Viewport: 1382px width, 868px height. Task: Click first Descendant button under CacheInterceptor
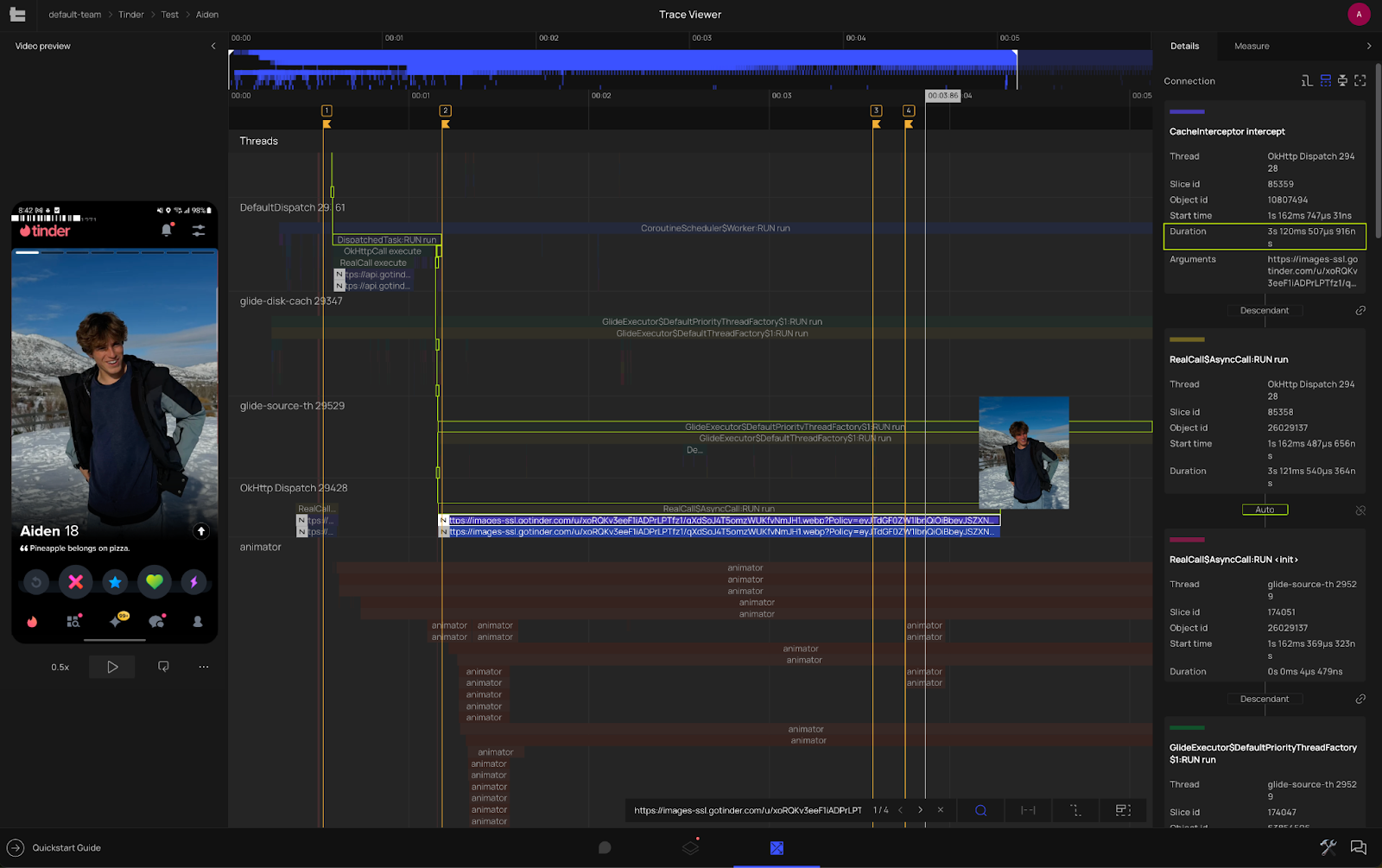point(1265,310)
